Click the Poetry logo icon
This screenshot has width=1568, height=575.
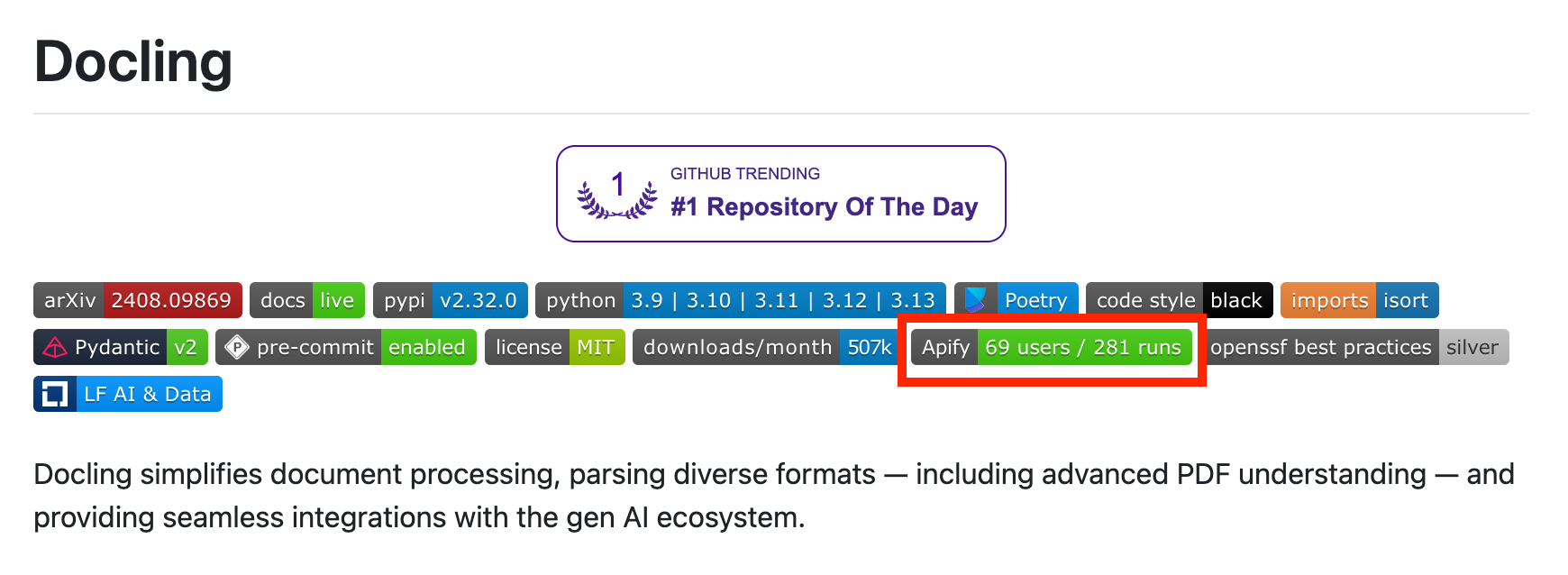(x=975, y=300)
